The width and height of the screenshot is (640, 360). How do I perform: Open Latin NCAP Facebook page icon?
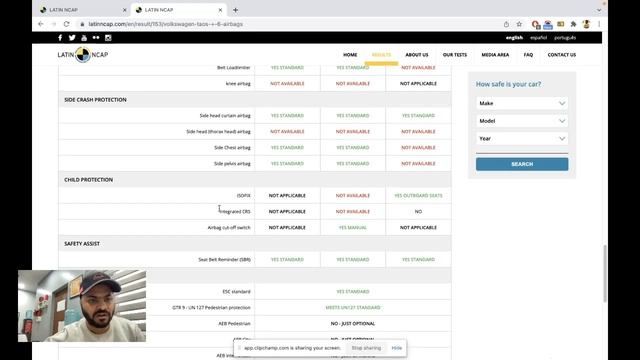[x=60, y=38]
